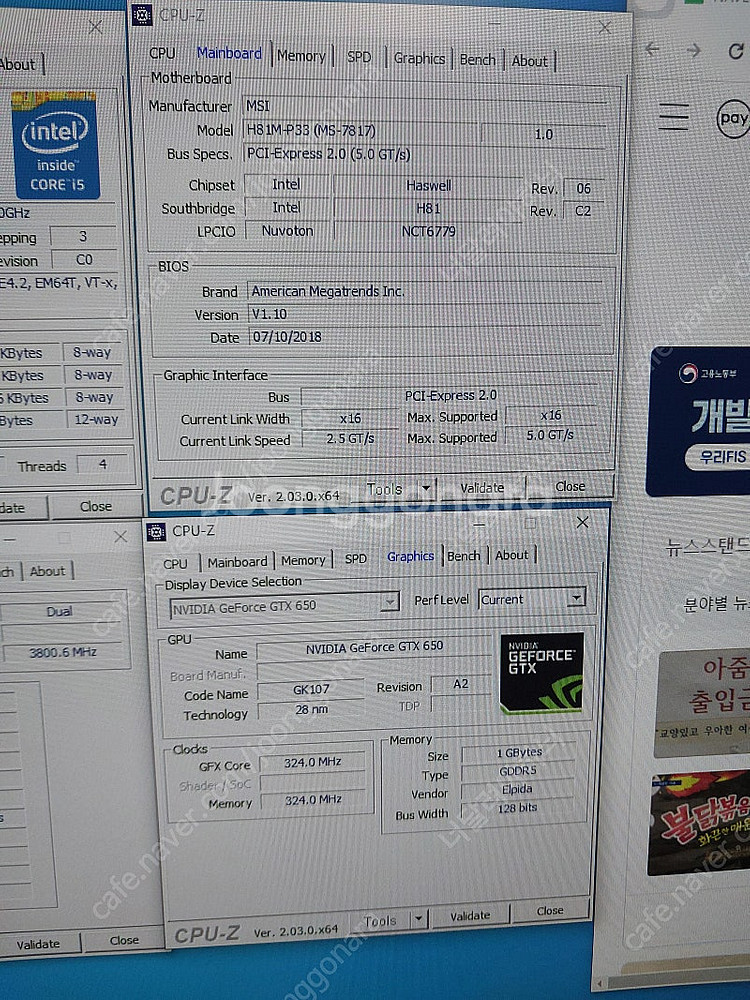Click LPCIO NCT6779 value field

coord(428,231)
